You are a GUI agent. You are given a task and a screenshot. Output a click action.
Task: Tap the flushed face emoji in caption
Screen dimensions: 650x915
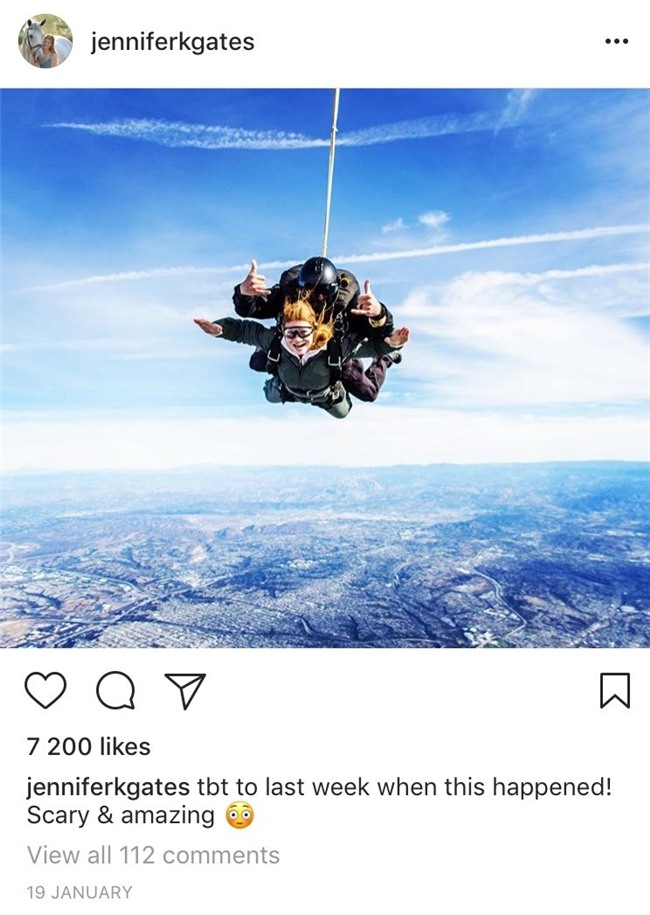[x=240, y=816]
